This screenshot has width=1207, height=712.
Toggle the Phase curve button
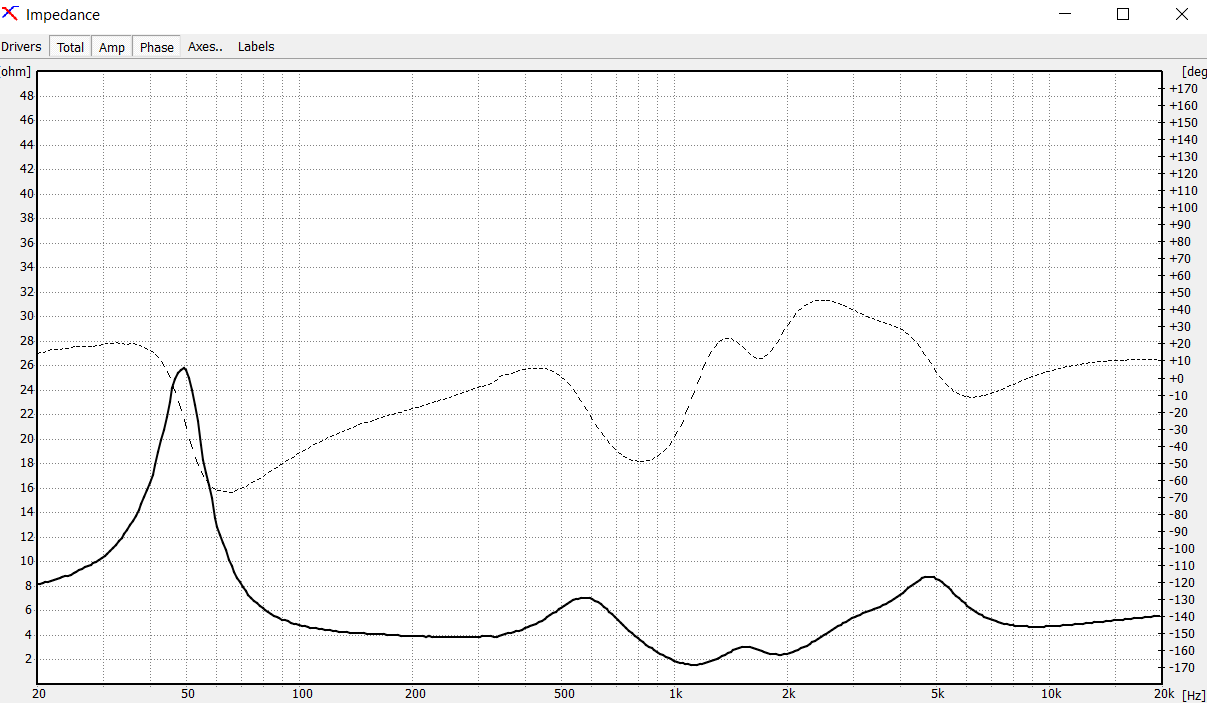[x=156, y=47]
